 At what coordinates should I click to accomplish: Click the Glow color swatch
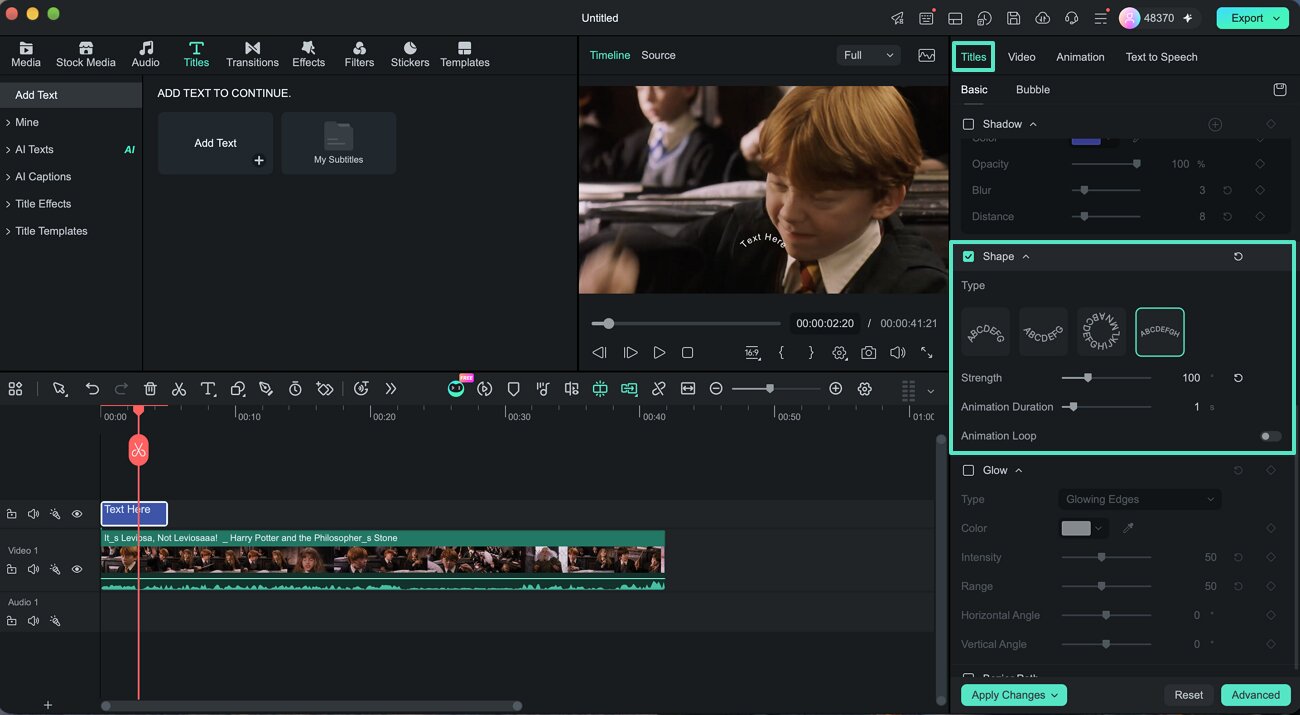pos(1076,529)
